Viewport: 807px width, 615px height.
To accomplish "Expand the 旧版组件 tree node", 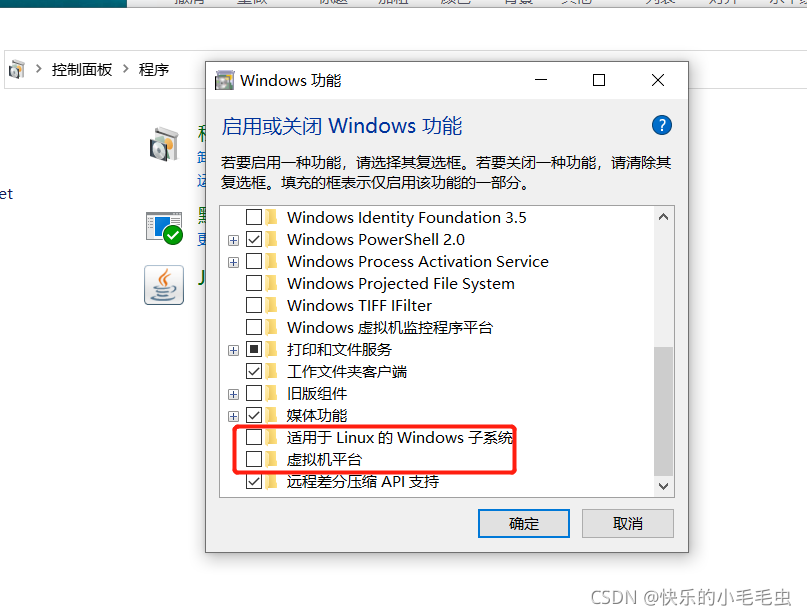I will coord(234,394).
